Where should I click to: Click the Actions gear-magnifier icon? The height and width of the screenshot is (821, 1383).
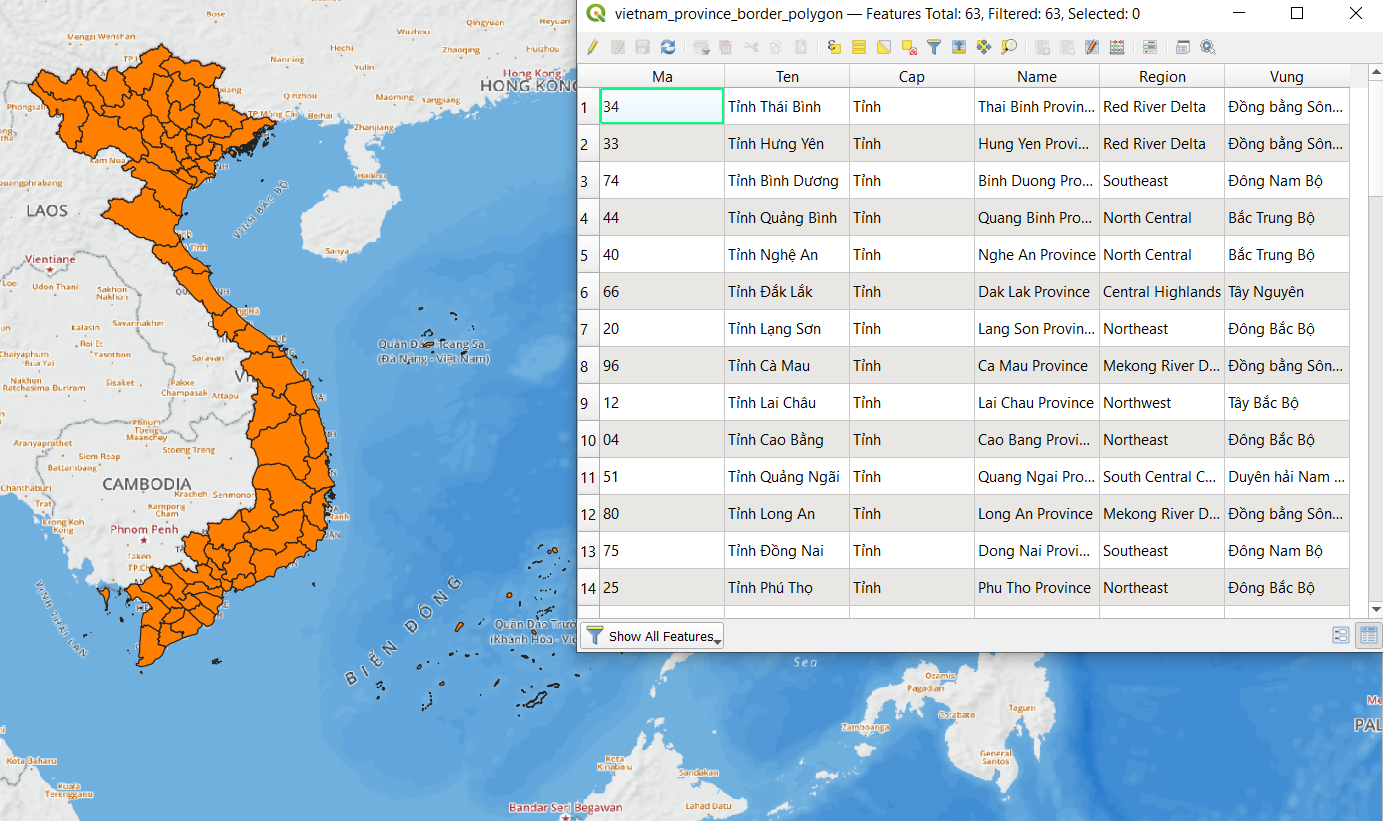[x=1208, y=47]
